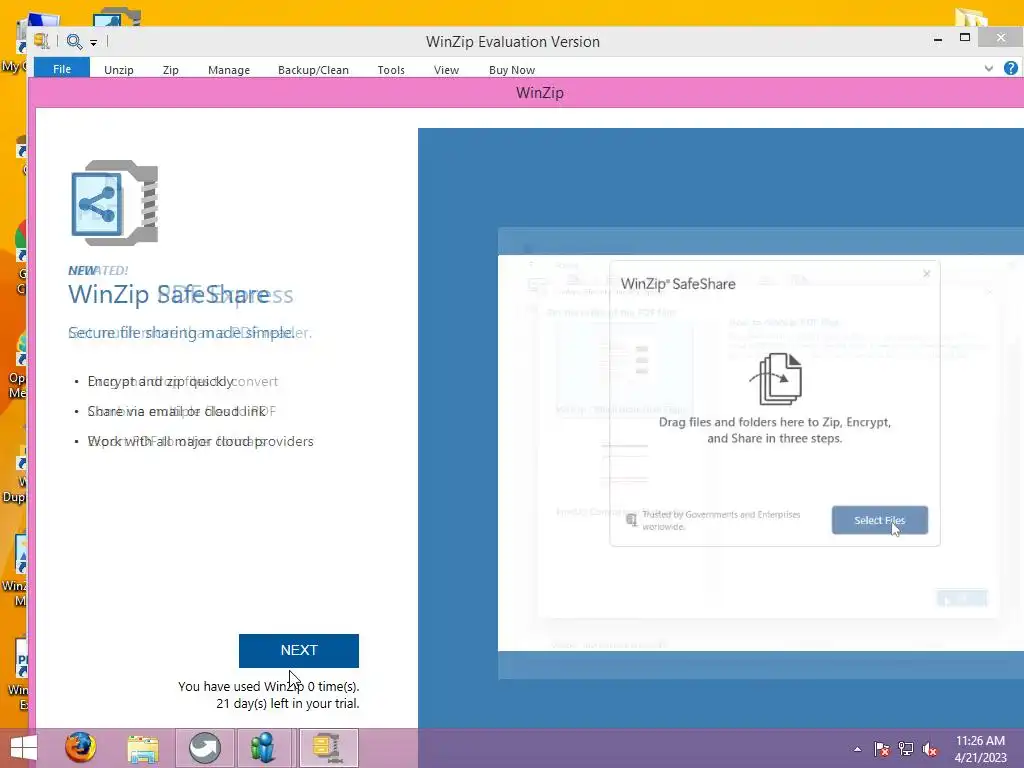Open the Manage tab
The height and width of the screenshot is (768, 1024).
point(229,70)
